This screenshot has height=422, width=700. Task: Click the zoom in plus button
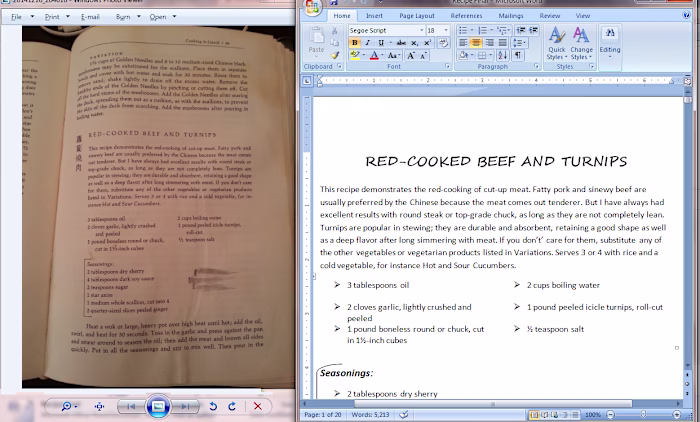pos(677,415)
